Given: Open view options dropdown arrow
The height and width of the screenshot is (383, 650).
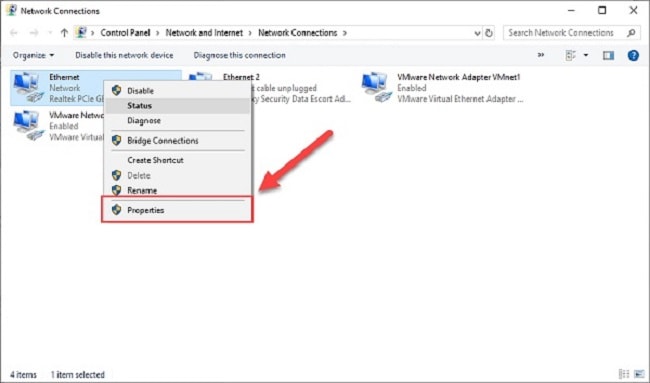Looking at the screenshot, I should click(x=586, y=55).
